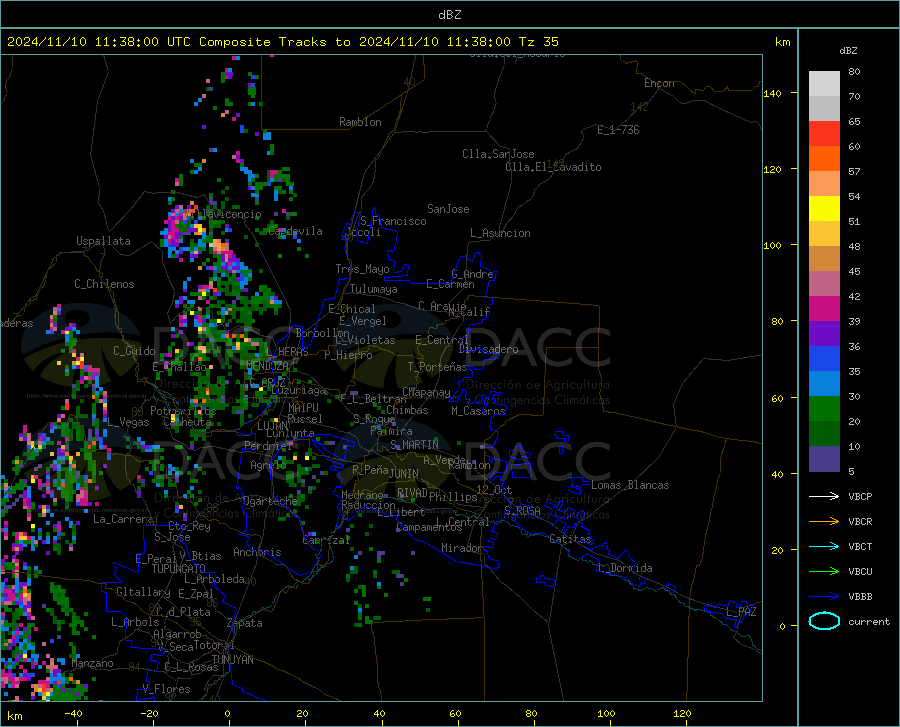Click the E_1-736 place label
The width and height of the screenshot is (900, 727).
618,130
